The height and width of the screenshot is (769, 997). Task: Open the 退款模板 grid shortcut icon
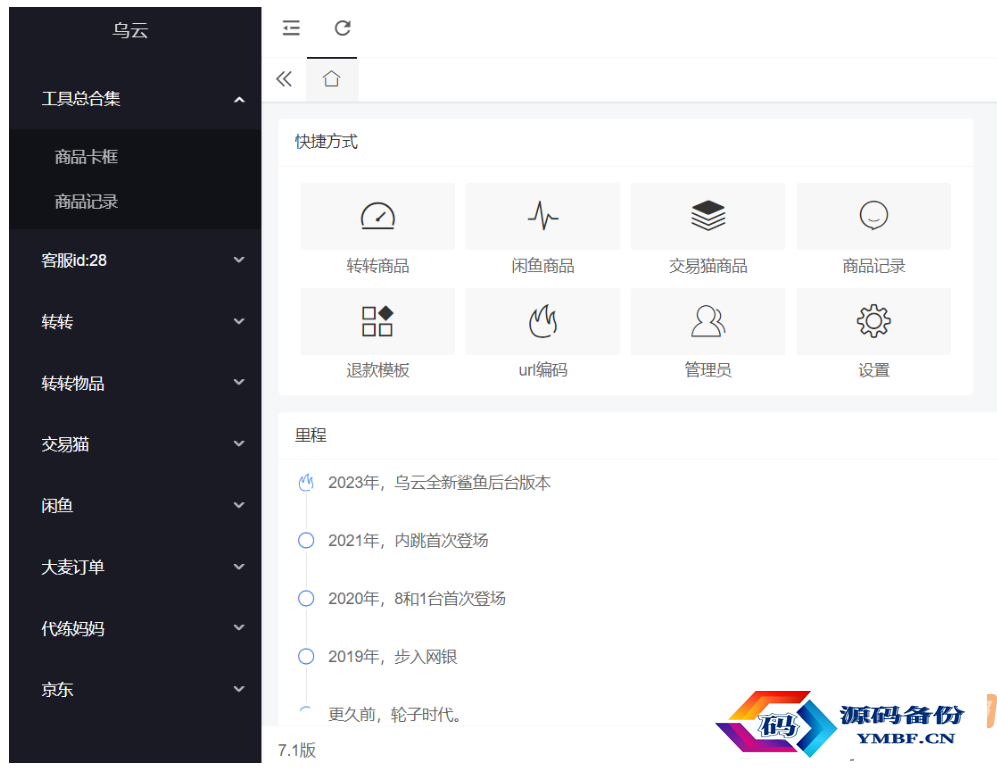point(378,321)
